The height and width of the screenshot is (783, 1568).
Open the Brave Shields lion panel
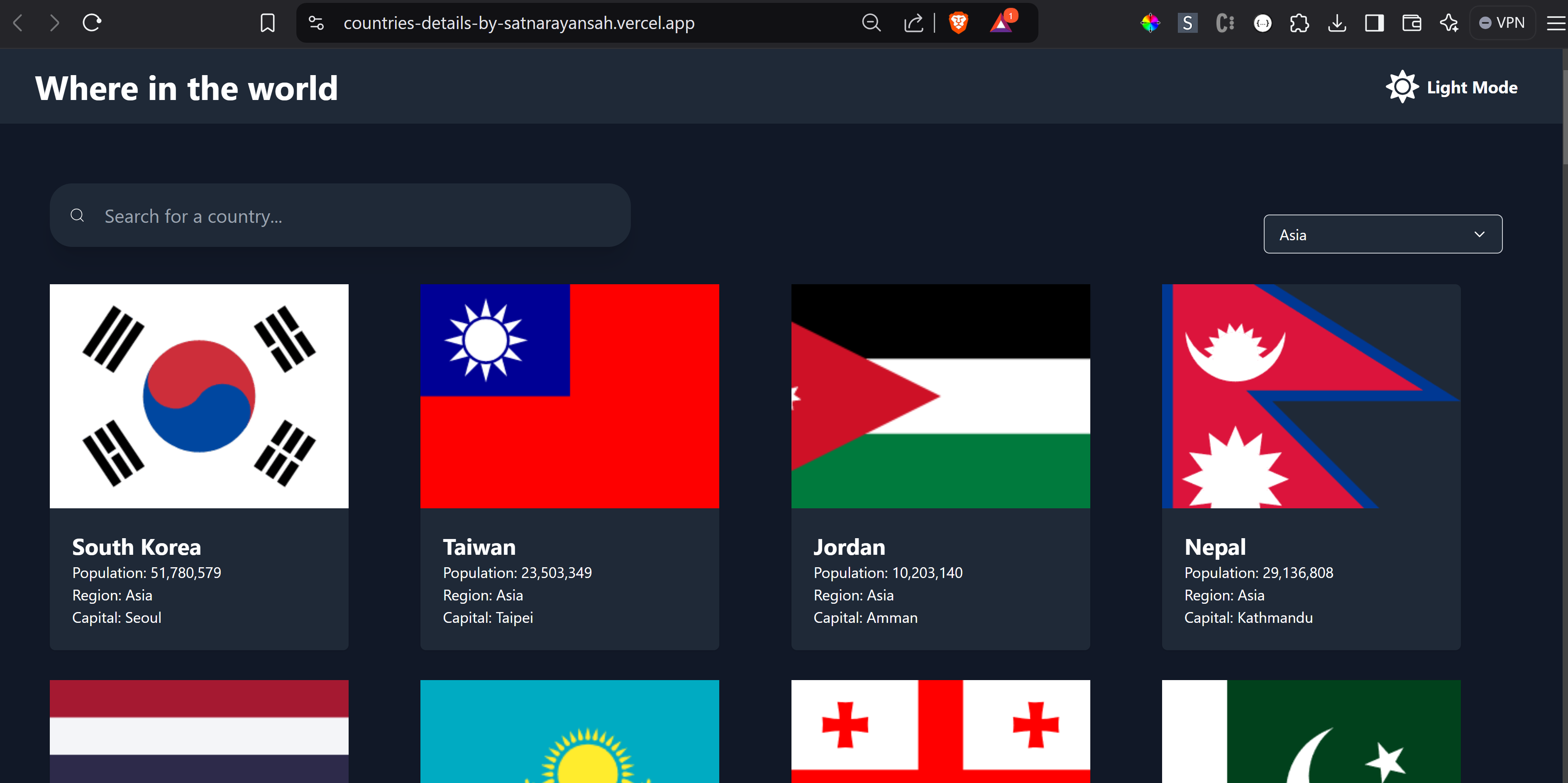[x=957, y=22]
